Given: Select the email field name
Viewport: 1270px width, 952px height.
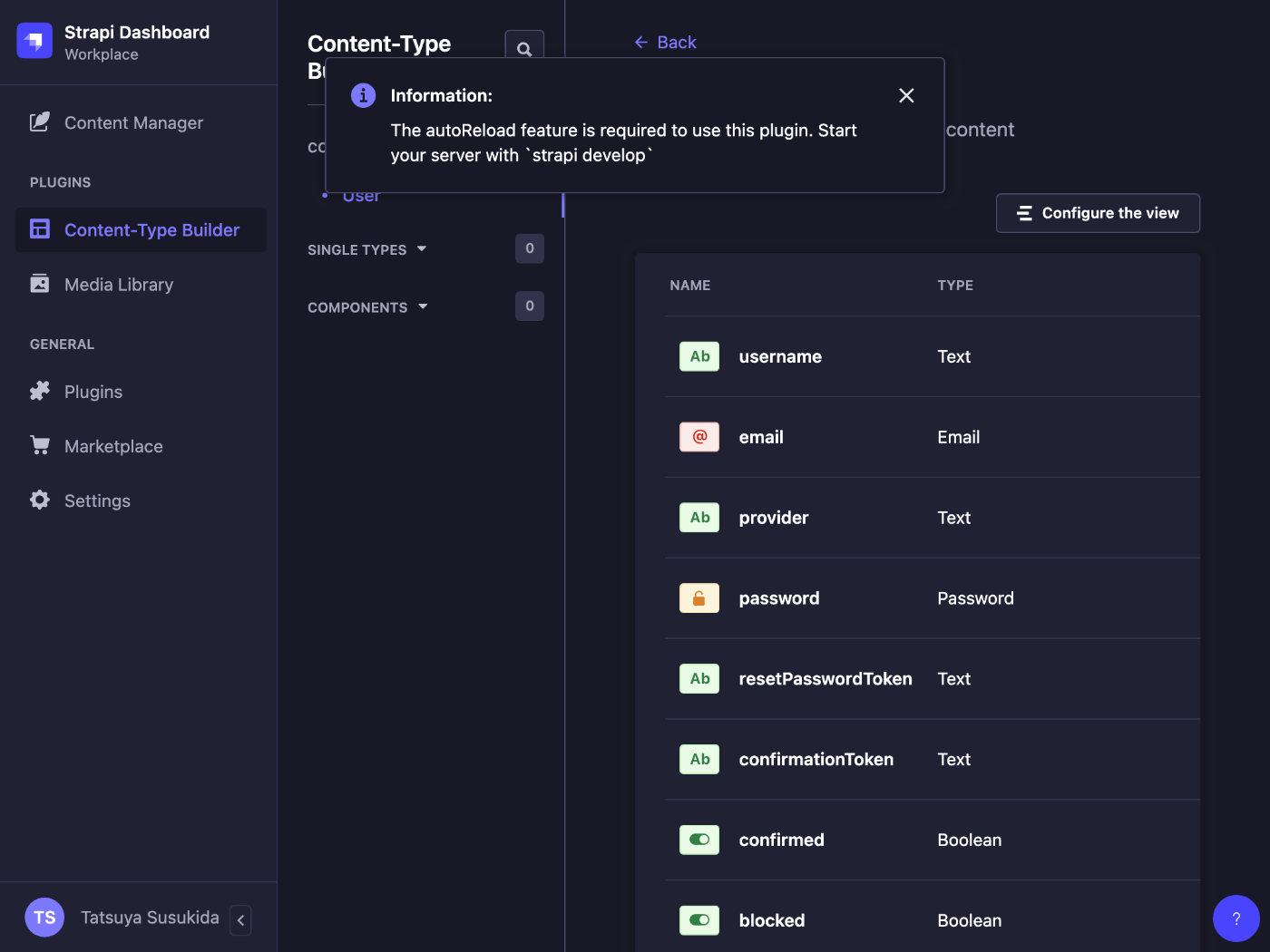Looking at the screenshot, I should (761, 437).
